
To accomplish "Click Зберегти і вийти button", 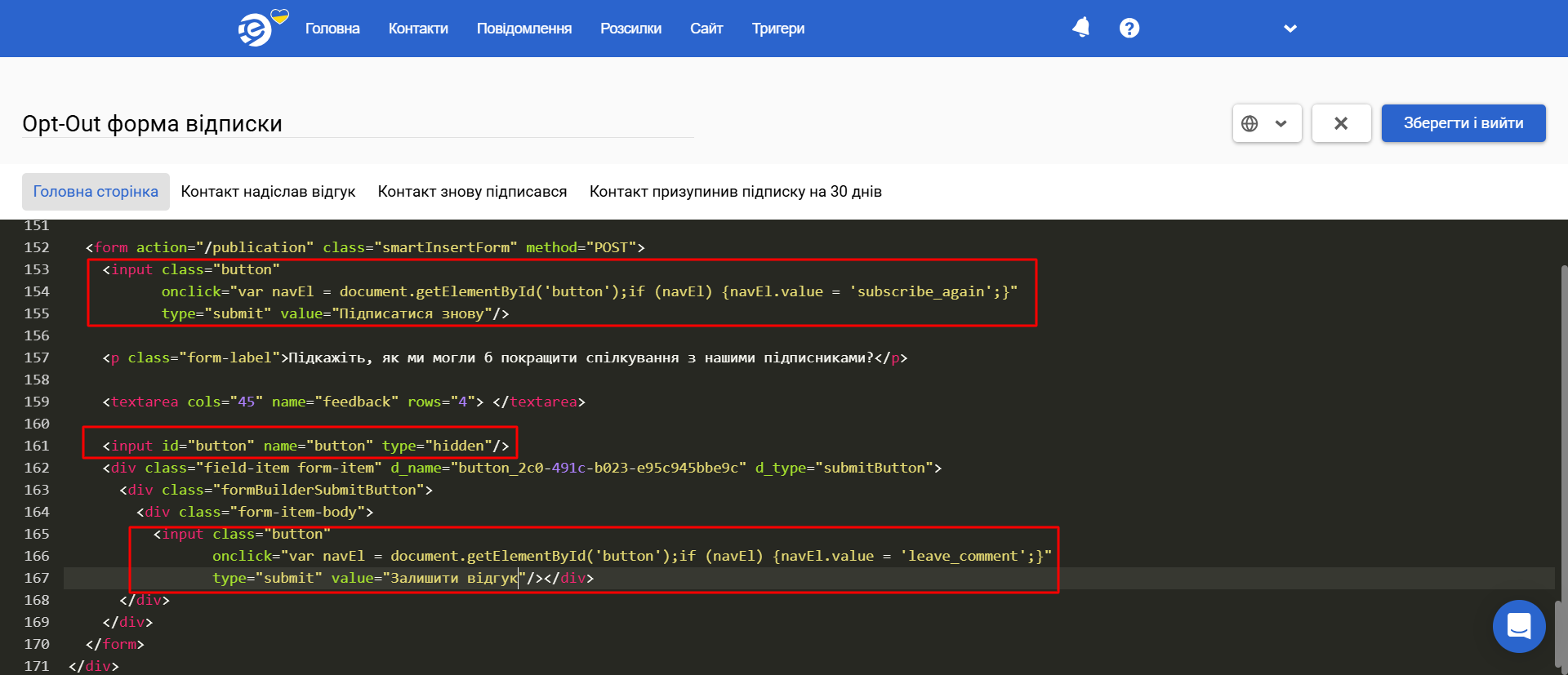I will click(x=1463, y=123).
